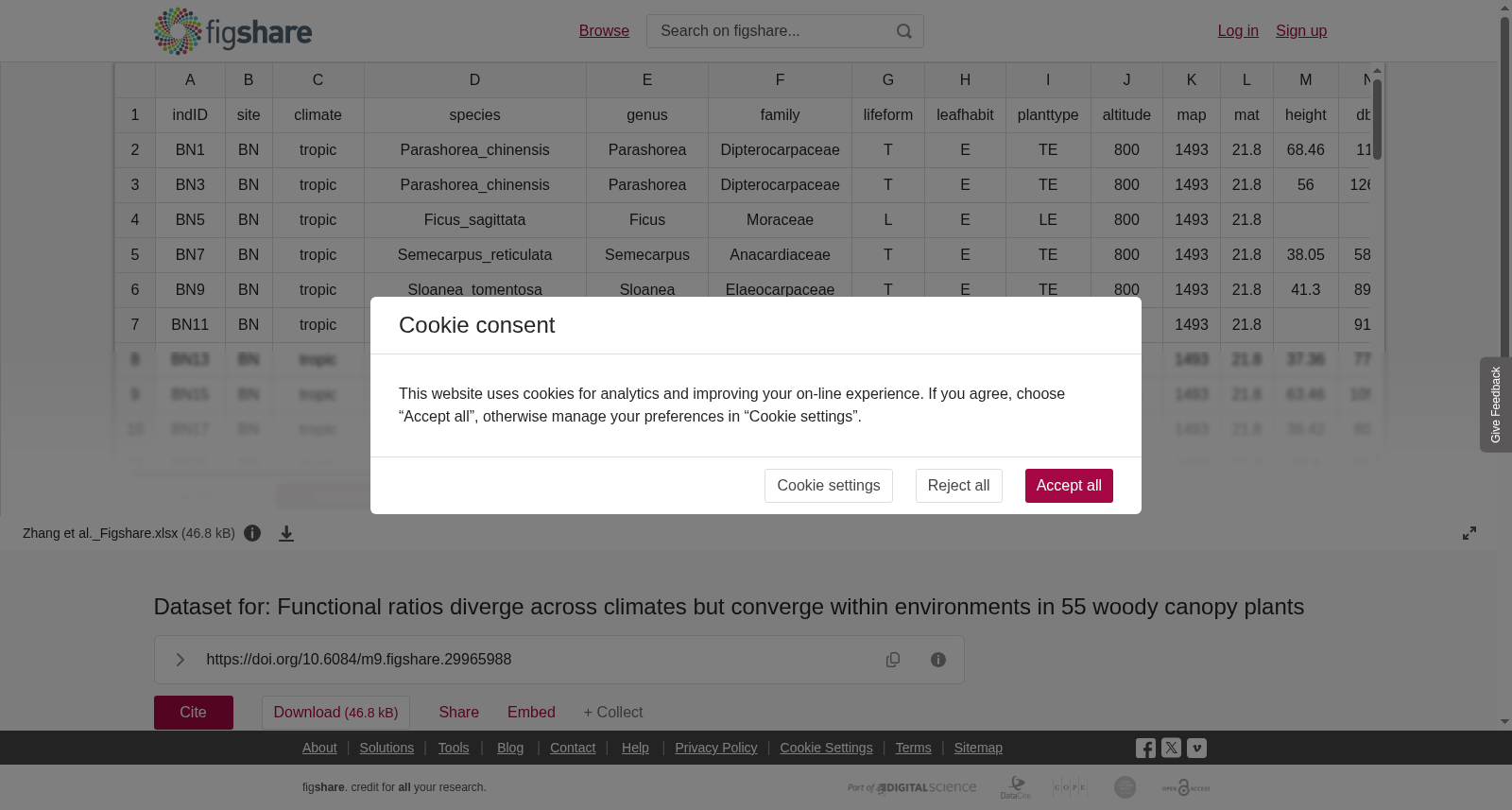This screenshot has height=810, width=1512.
Task: Click the 'Sloanea_tomentosa' cell
Action: [474, 287]
